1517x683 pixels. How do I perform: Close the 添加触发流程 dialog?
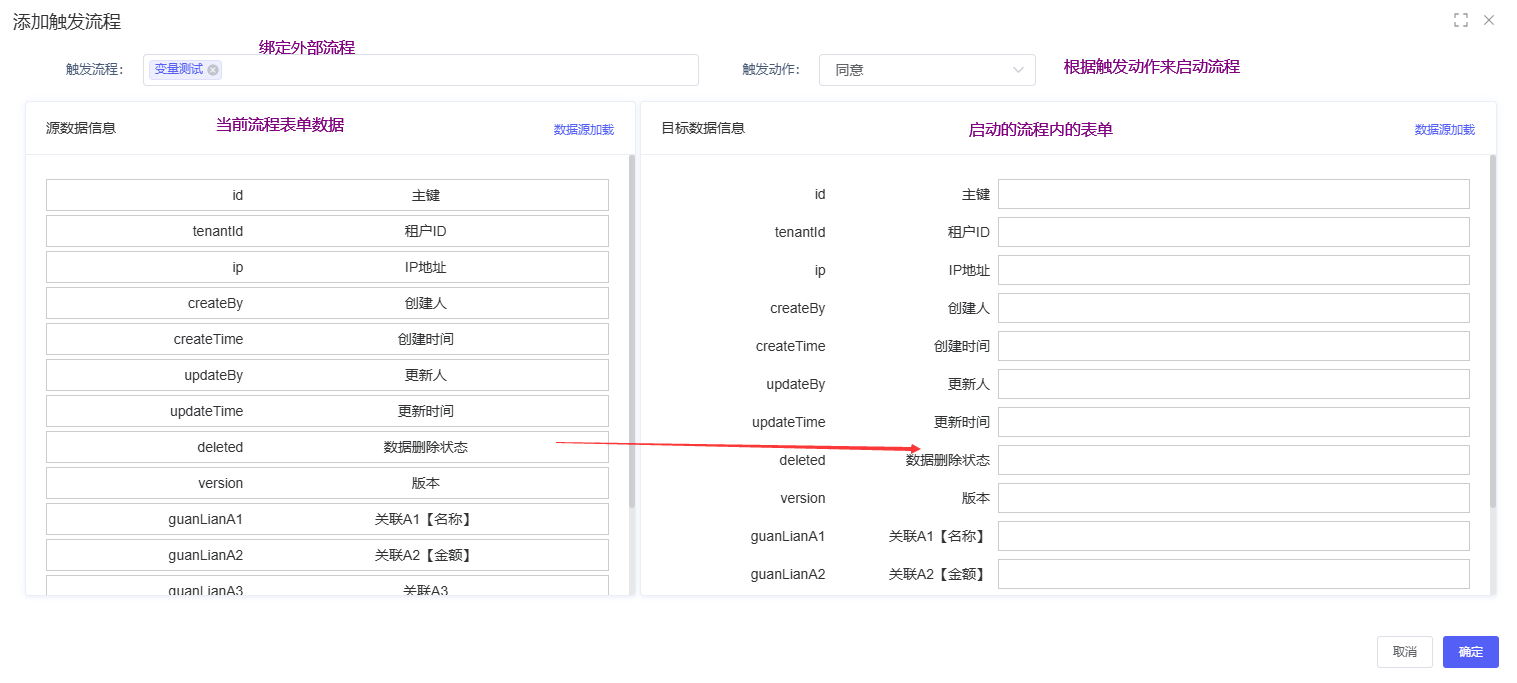(x=1489, y=20)
